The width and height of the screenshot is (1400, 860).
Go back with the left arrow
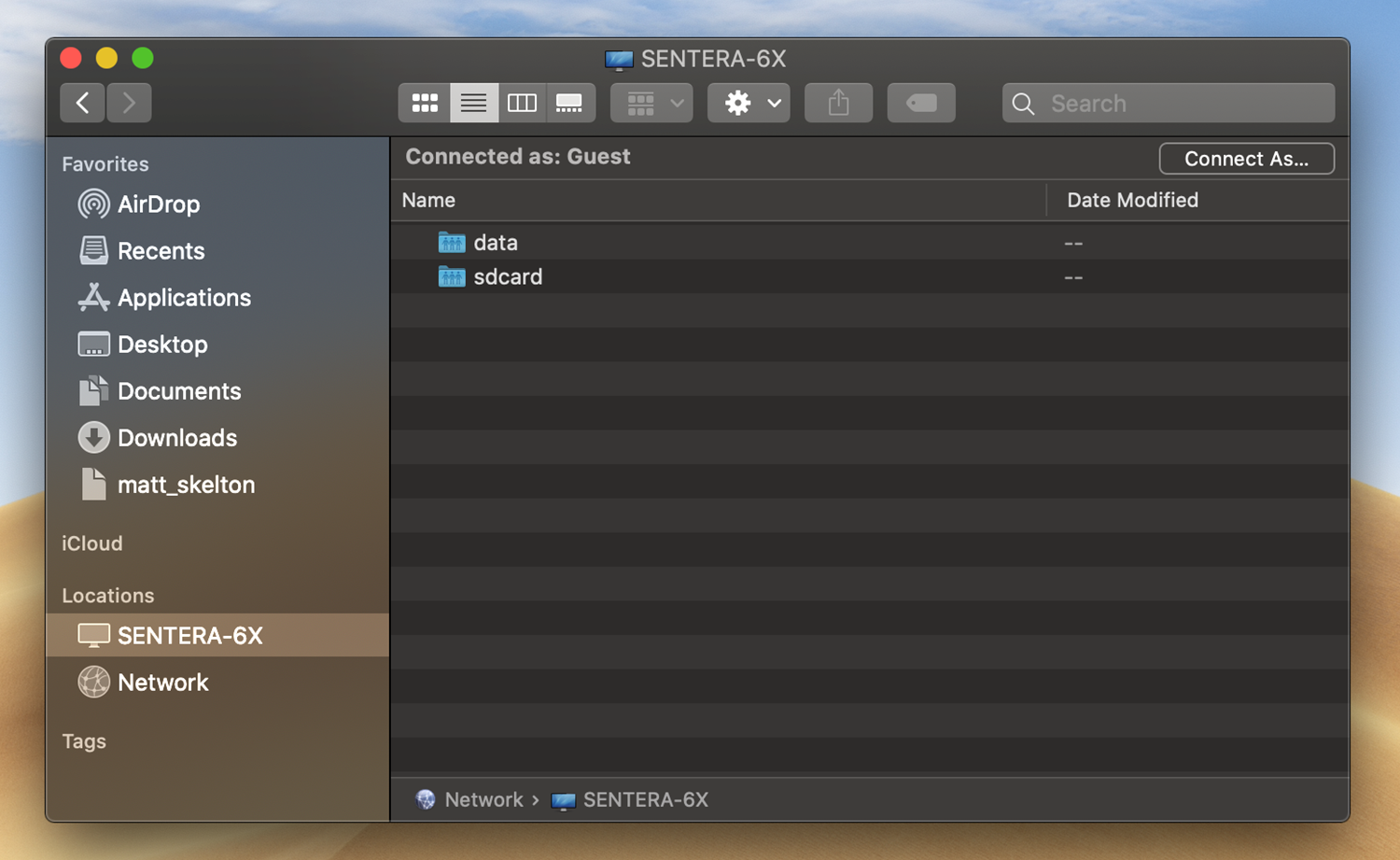[82, 103]
